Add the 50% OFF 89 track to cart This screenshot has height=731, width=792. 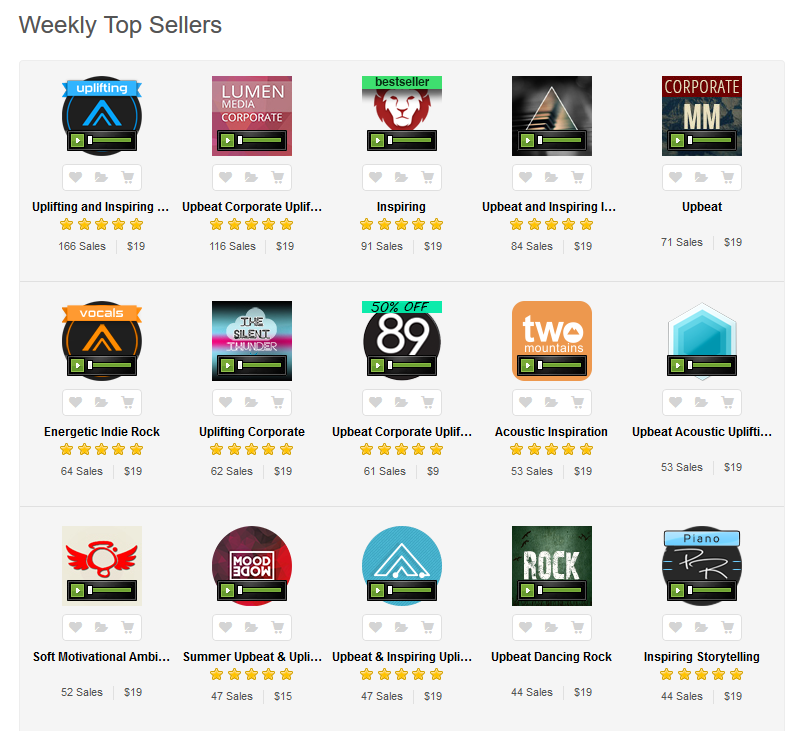427,402
